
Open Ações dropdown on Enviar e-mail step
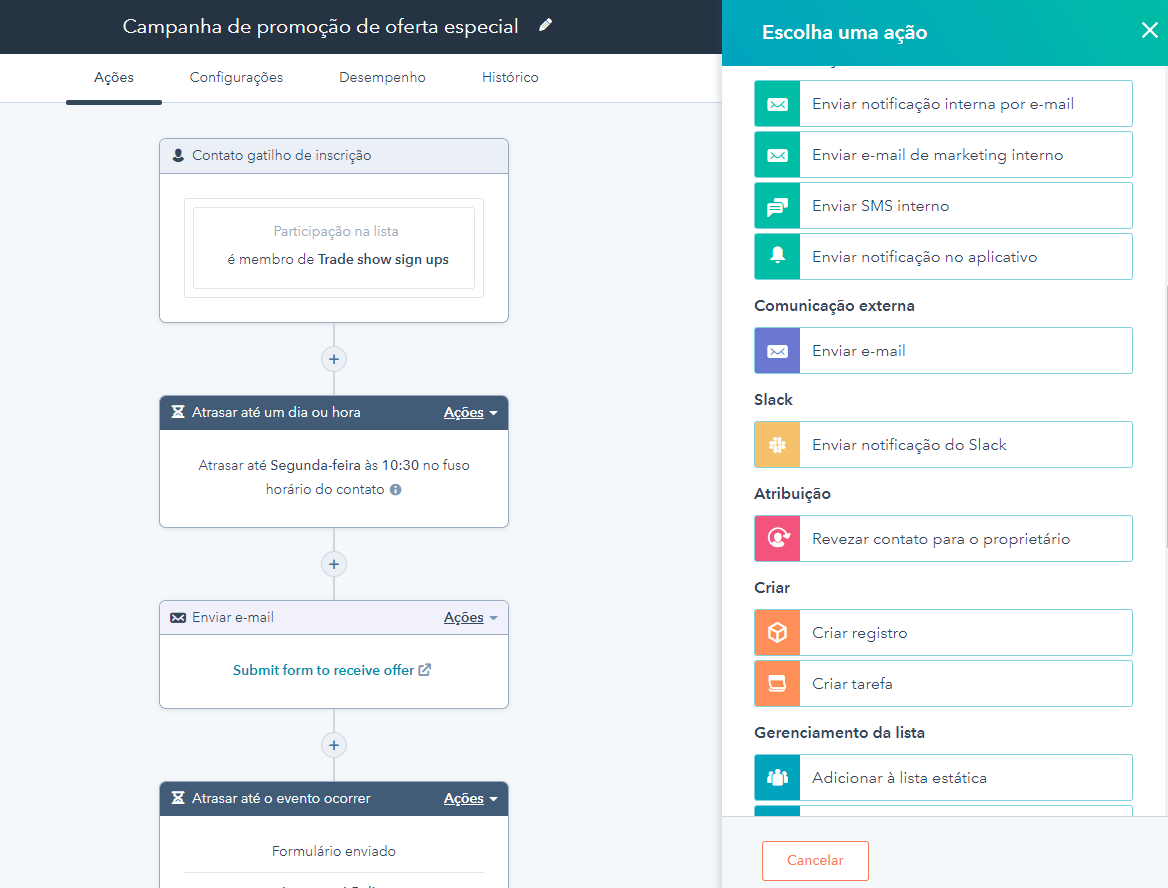tap(470, 618)
